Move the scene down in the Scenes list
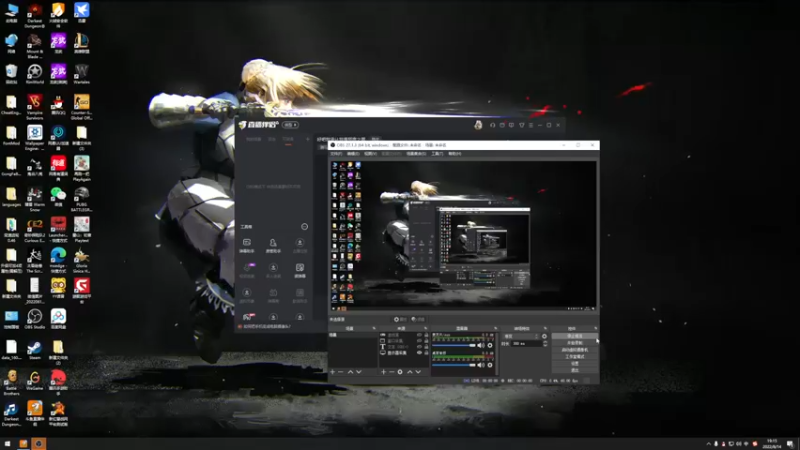 click(359, 372)
